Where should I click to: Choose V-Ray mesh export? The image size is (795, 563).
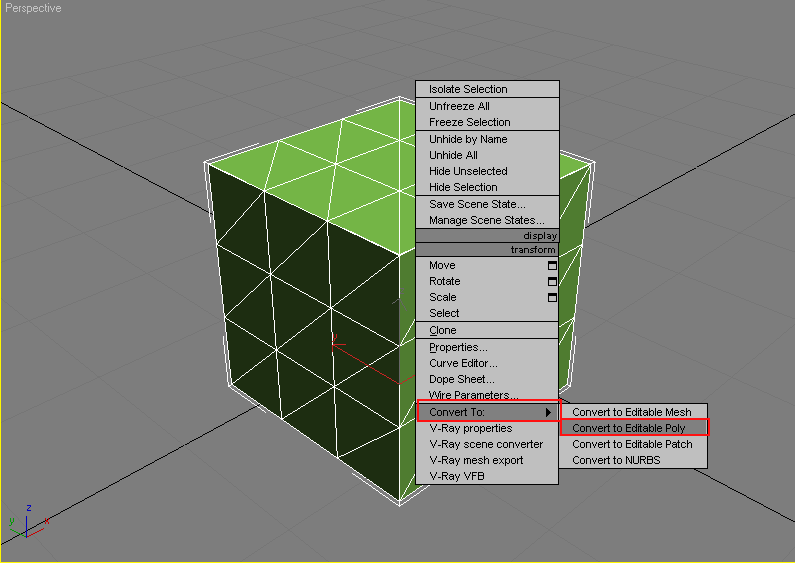[487, 460]
